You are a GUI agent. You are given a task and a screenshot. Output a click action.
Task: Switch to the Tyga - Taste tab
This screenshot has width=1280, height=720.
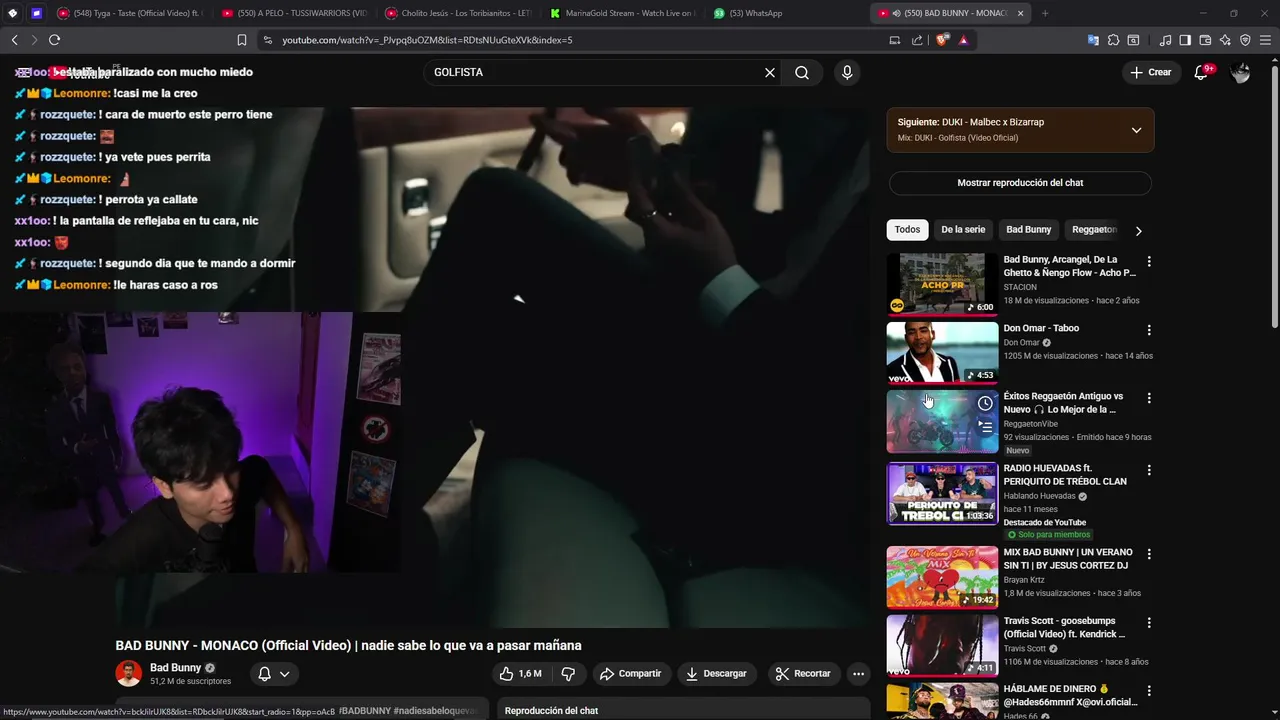tap(129, 13)
